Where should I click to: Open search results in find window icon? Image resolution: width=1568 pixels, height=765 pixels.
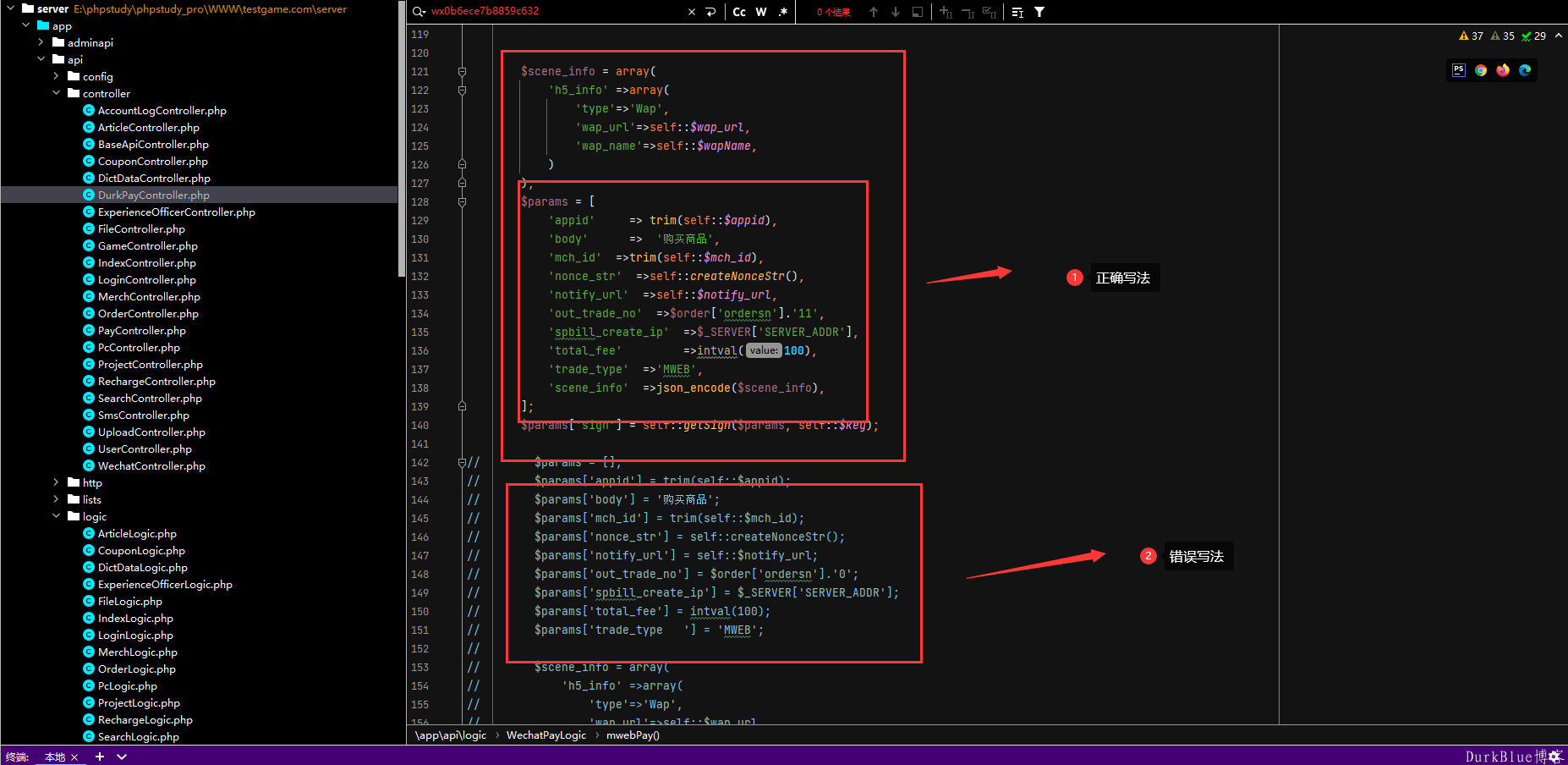918,12
